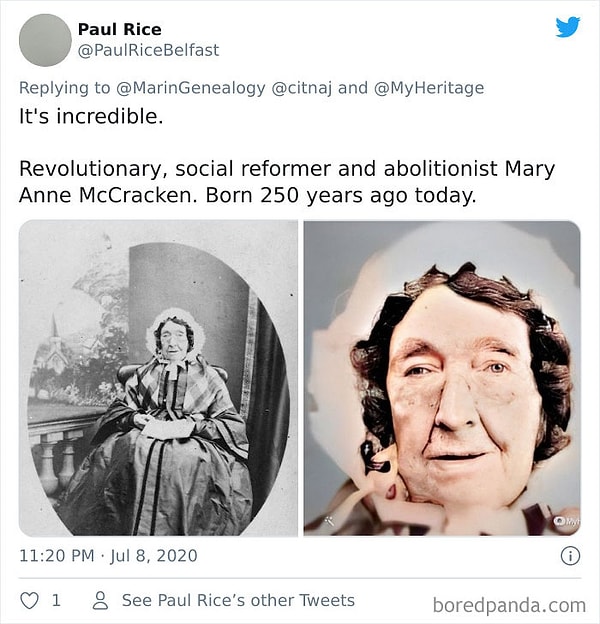Open the 11:20 PM Jul 8, 2020 timestamp
Image resolution: width=600 pixels, height=624 pixels.
(108, 556)
